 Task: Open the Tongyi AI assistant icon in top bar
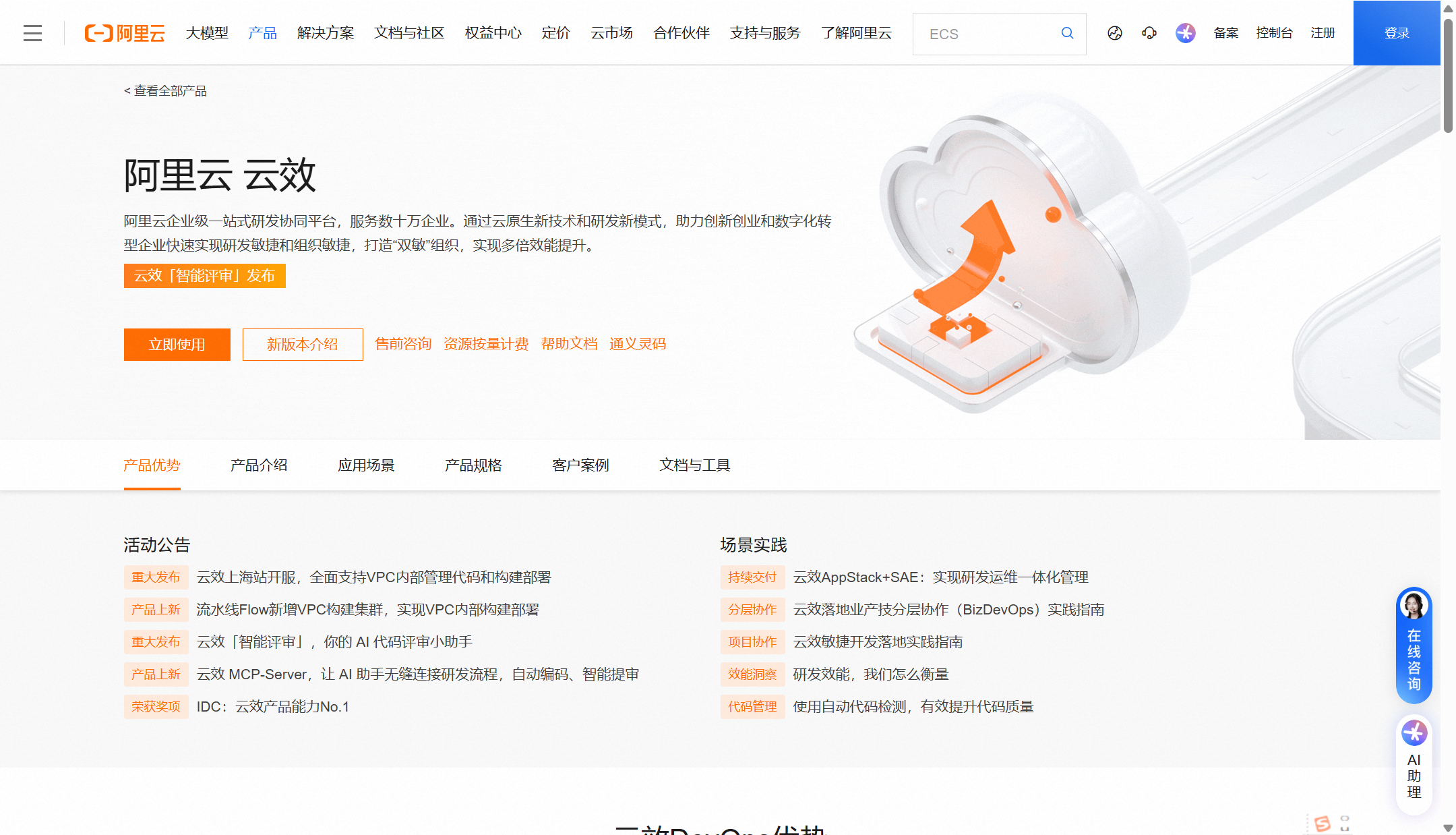[1185, 32]
